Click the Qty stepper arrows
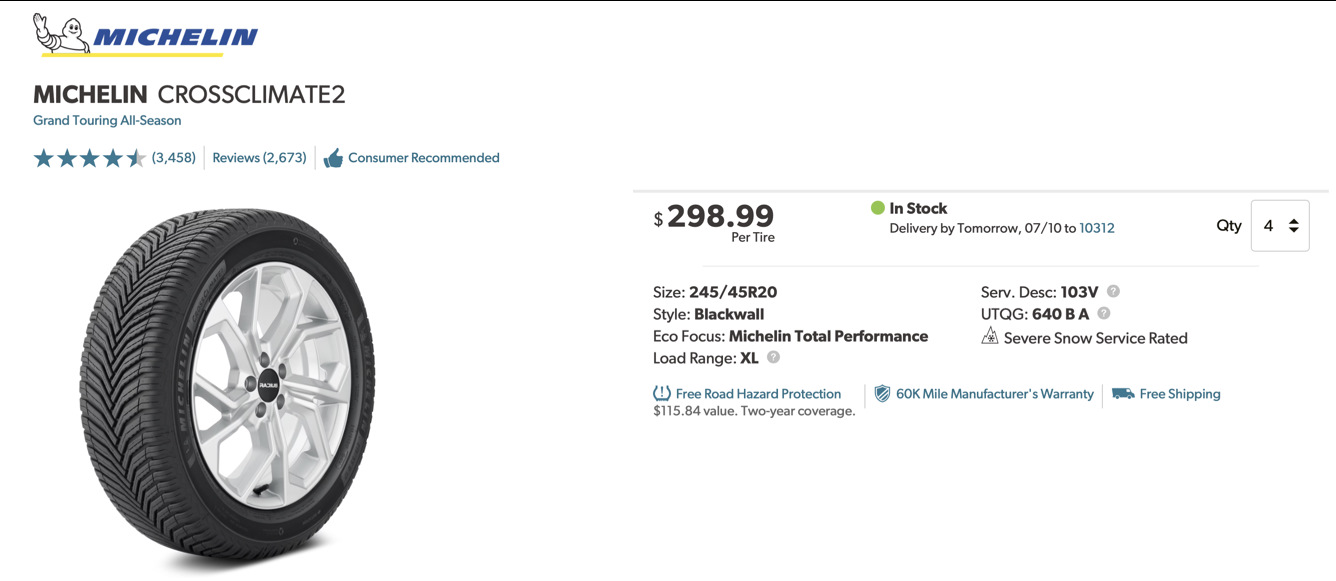 [1293, 226]
